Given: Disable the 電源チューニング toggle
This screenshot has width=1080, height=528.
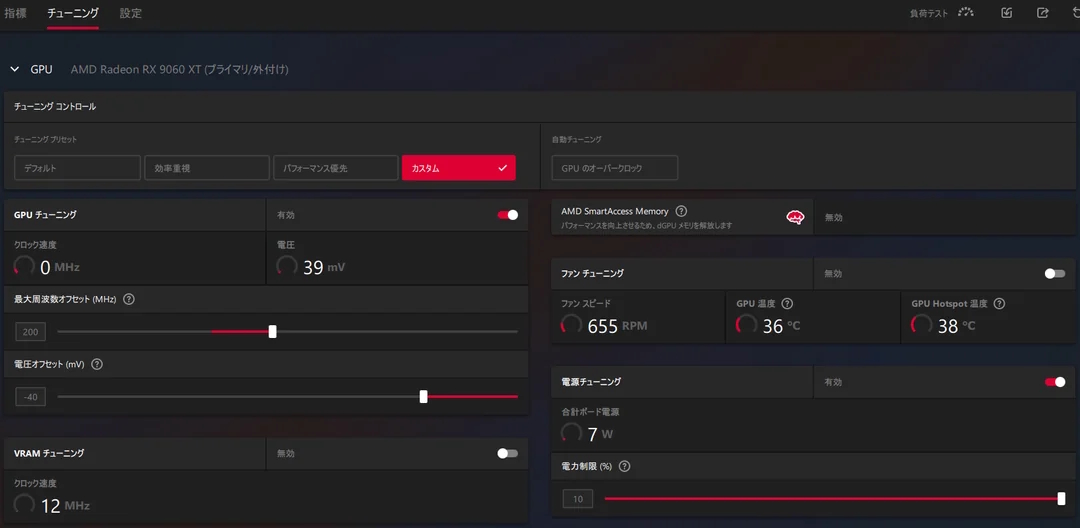Looking at the screenshot, I should [x=1055, y=382].
